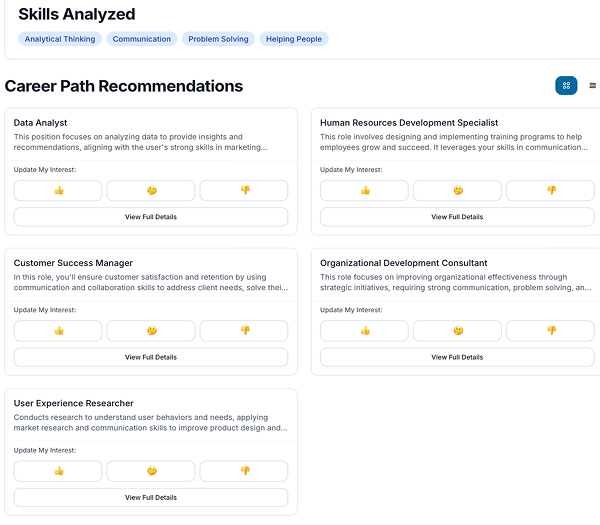Thumbs down Organizational Development Consultant
The height and width of the screenshot is (525, 600).
550,331
